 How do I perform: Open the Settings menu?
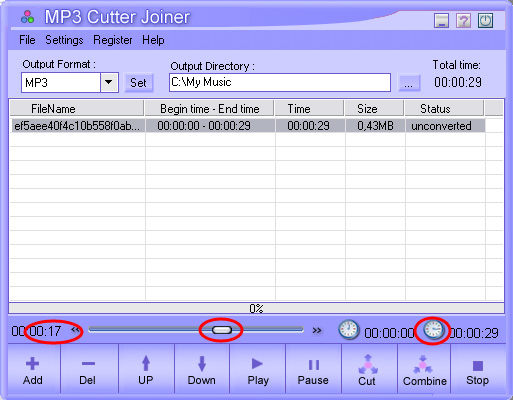coord(64,40)
